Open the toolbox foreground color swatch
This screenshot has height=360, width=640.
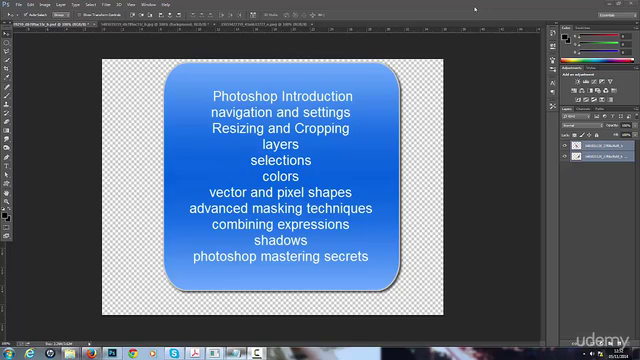(4, 215)
